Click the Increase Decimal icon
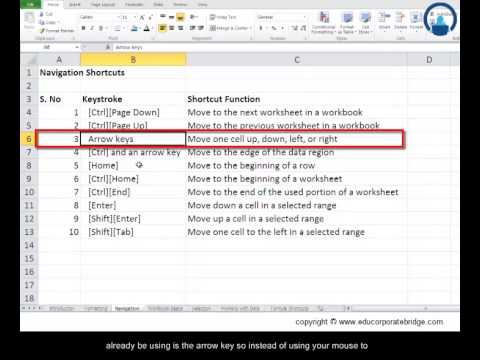The height and width of the screenshot is (360, 480). point(294,28)
